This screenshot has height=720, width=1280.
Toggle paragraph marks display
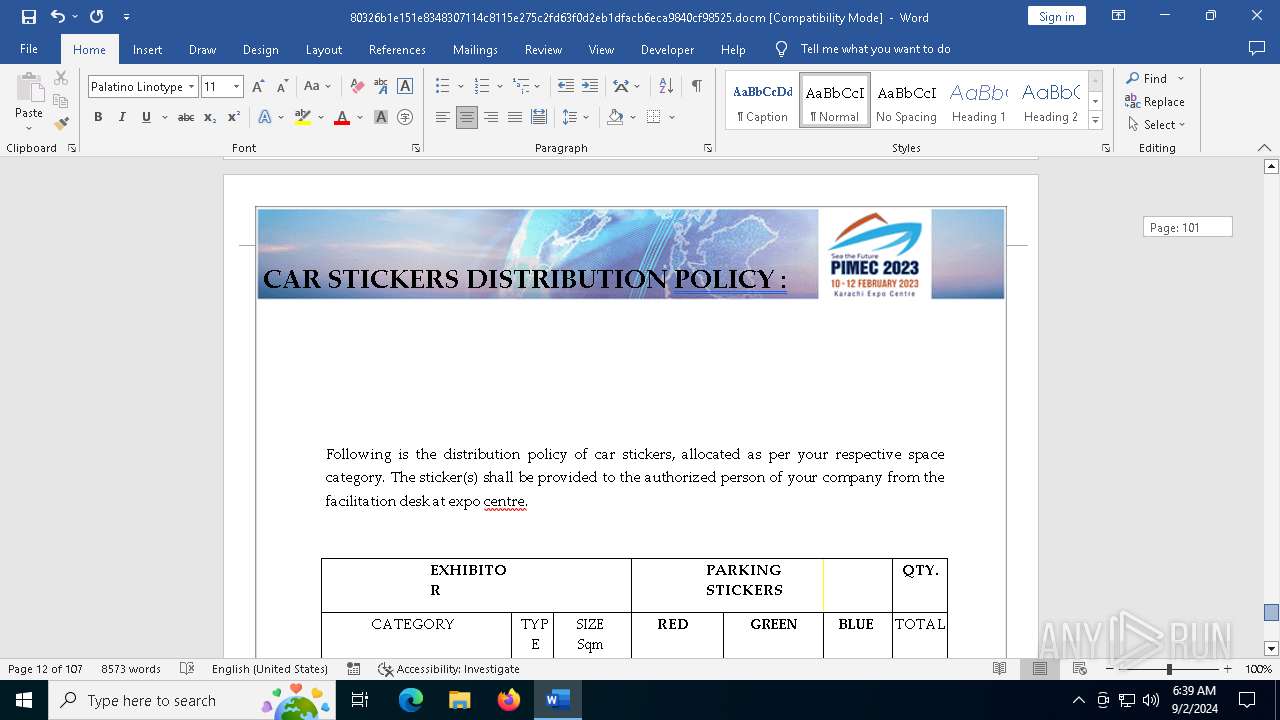click(x=696, y=87)
